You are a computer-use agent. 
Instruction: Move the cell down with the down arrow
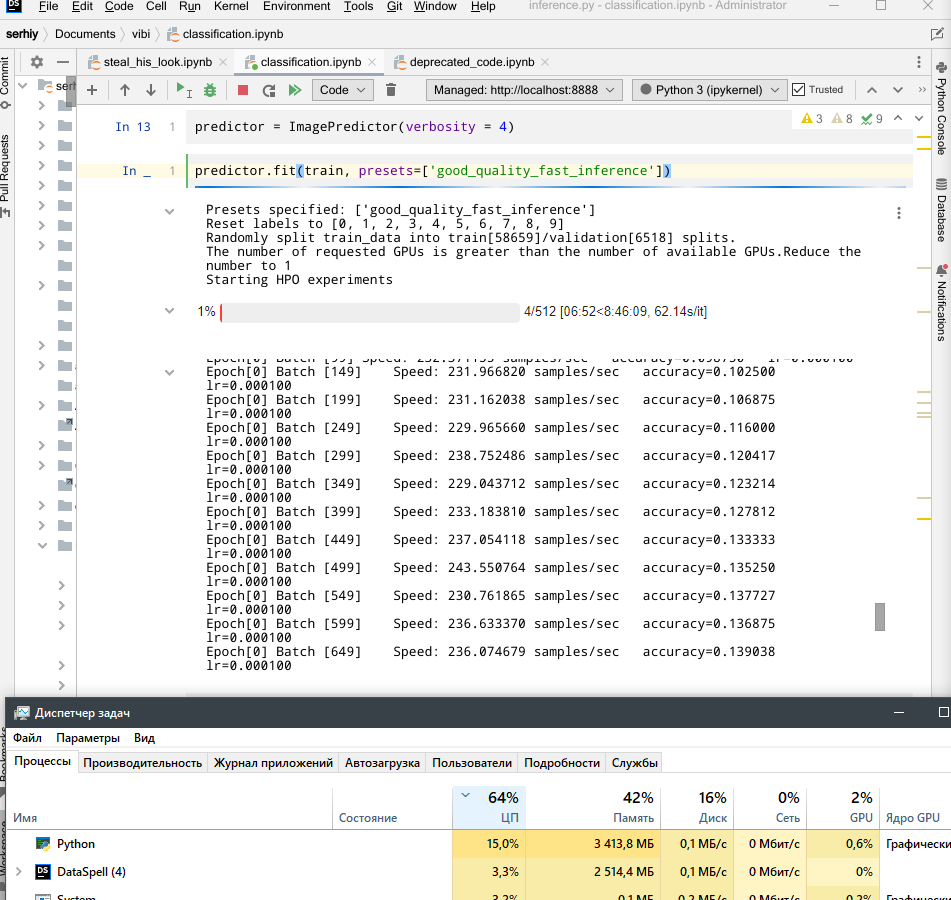click(151, 90)
